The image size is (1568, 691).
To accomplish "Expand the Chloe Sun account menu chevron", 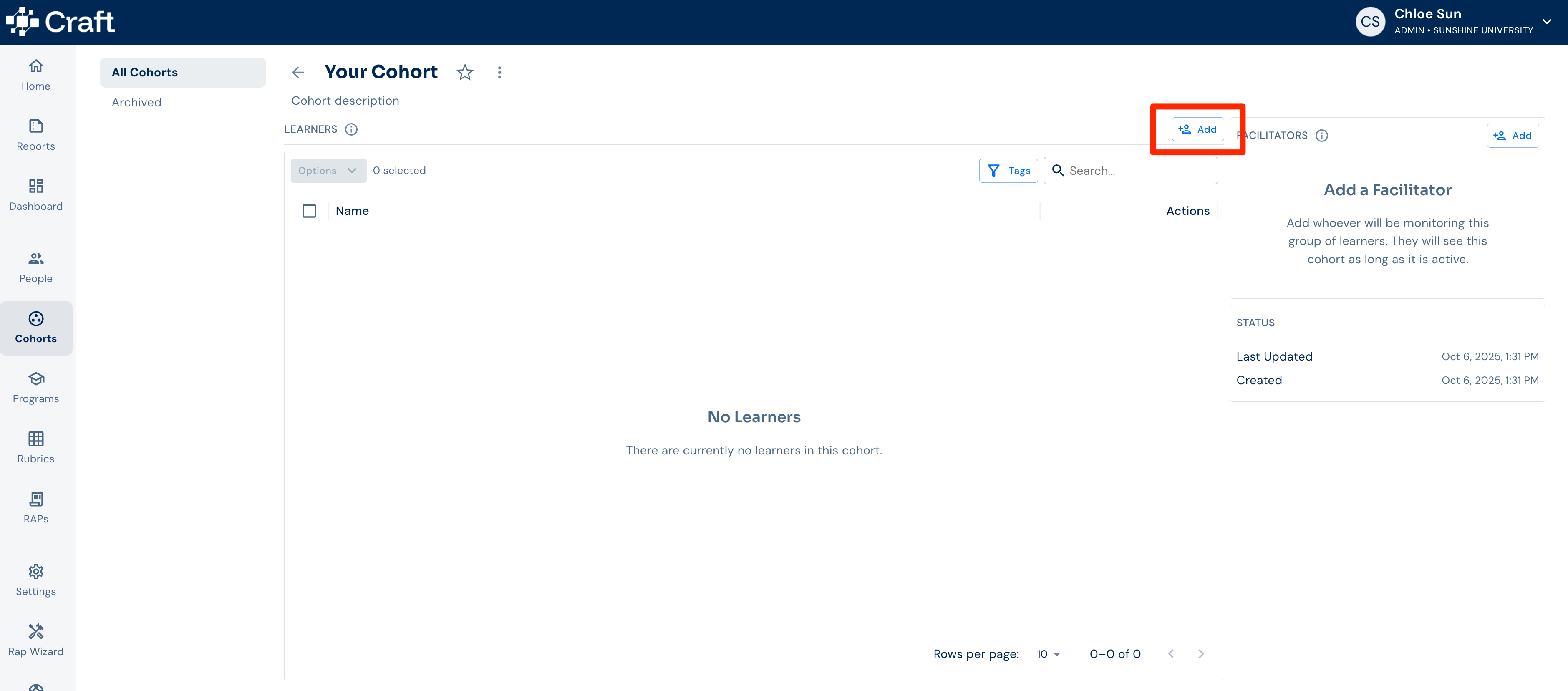I will click(1547, 22).
